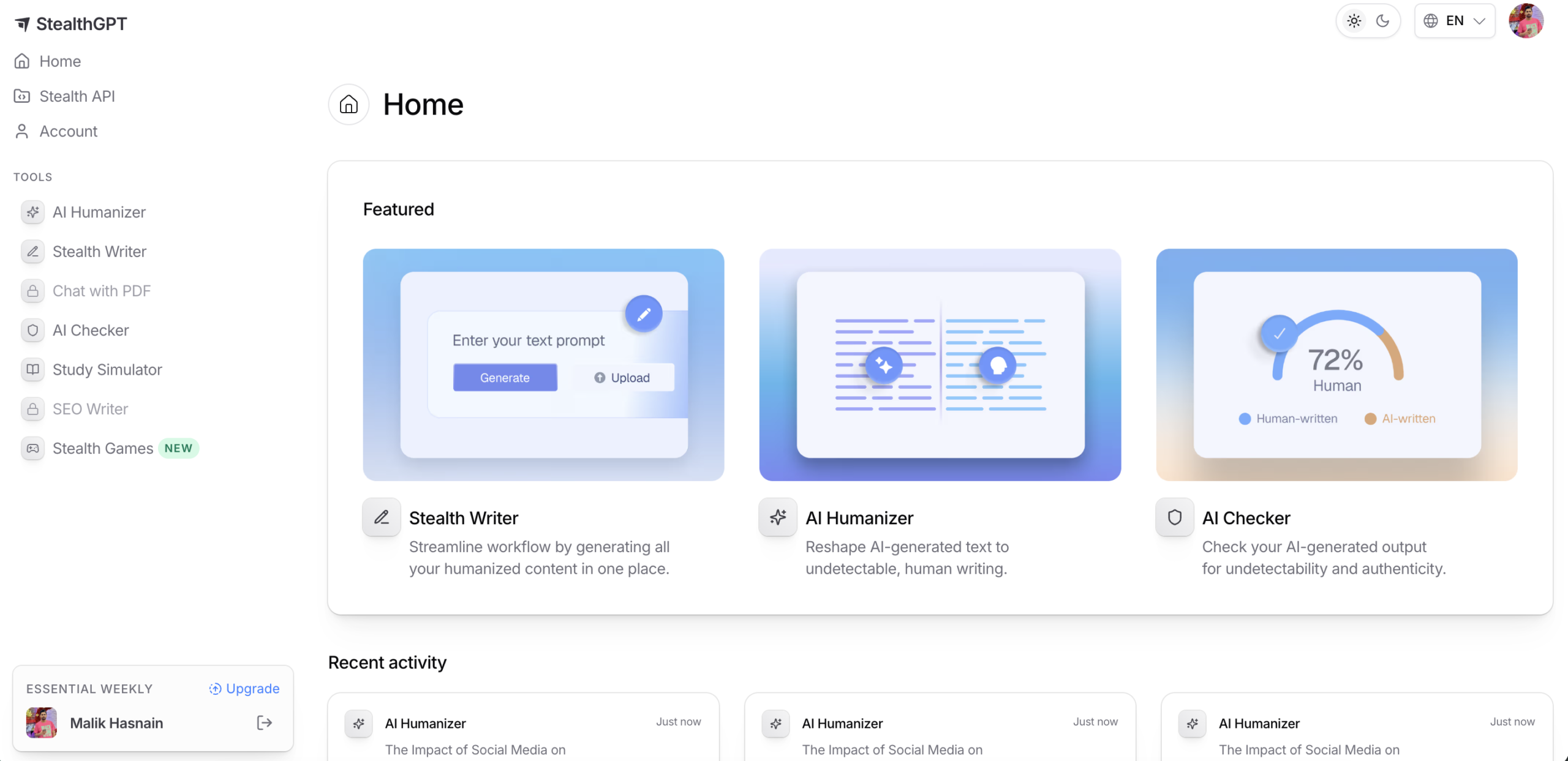Click the AI Humanizer sparkle icon under Featured
Viewport: 1568px width, 761px height.
click(x=778, y=517)
